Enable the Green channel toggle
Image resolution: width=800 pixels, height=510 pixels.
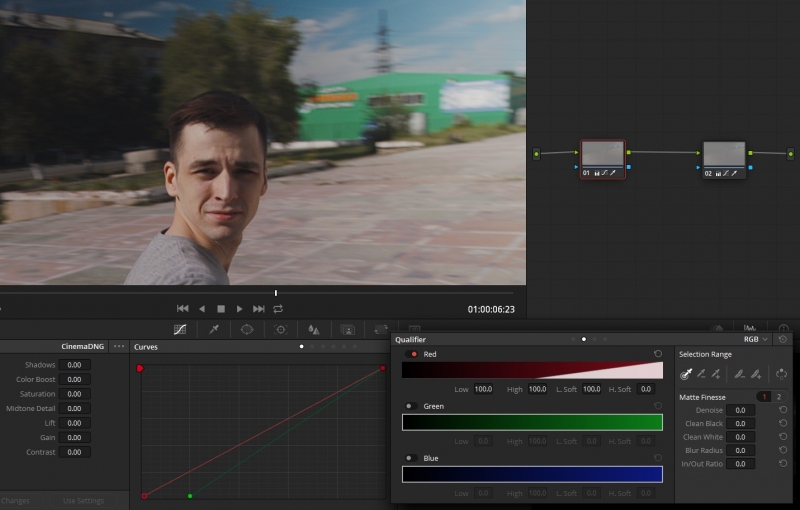[x=410, y=406]
